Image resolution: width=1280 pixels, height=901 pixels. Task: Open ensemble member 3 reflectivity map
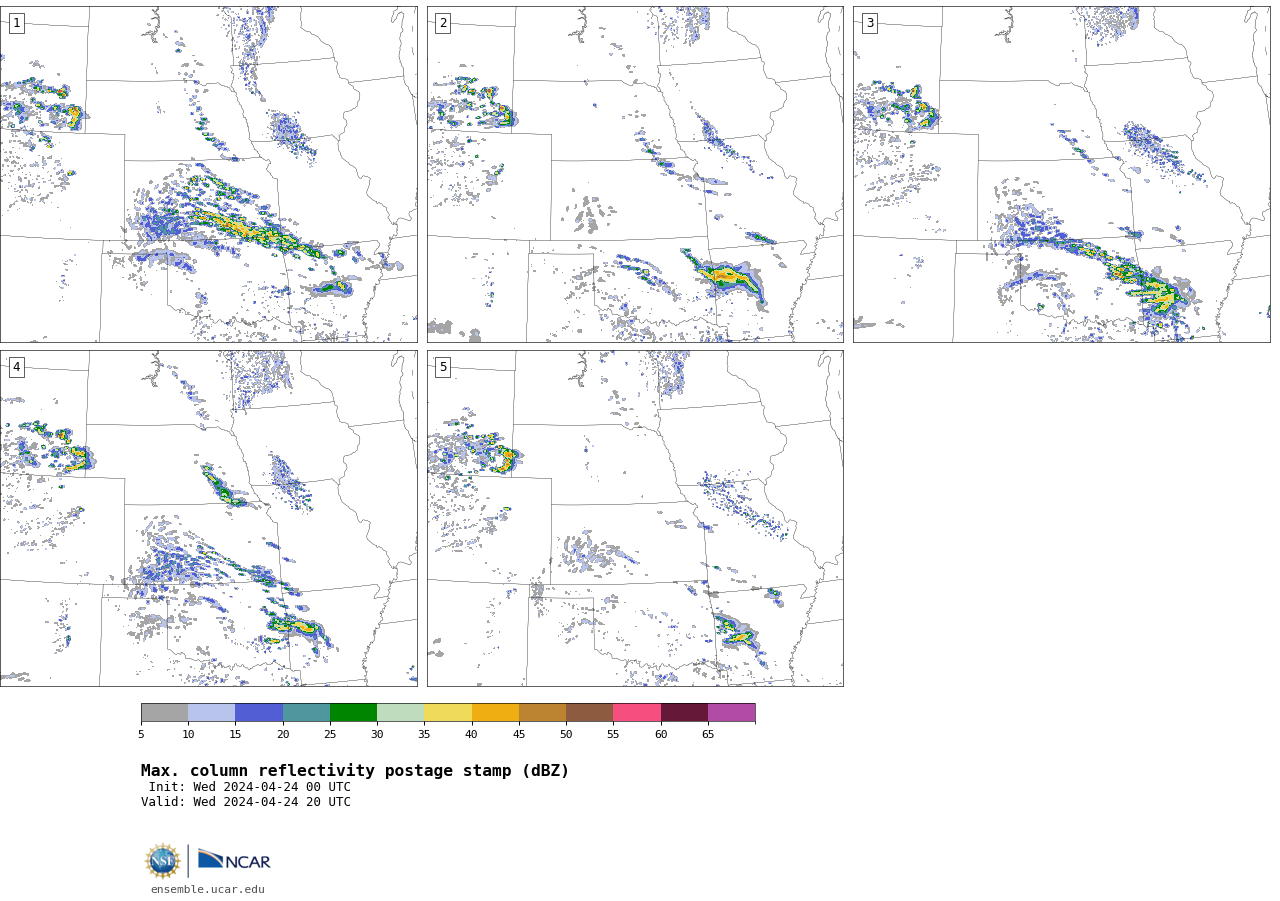1061,174
